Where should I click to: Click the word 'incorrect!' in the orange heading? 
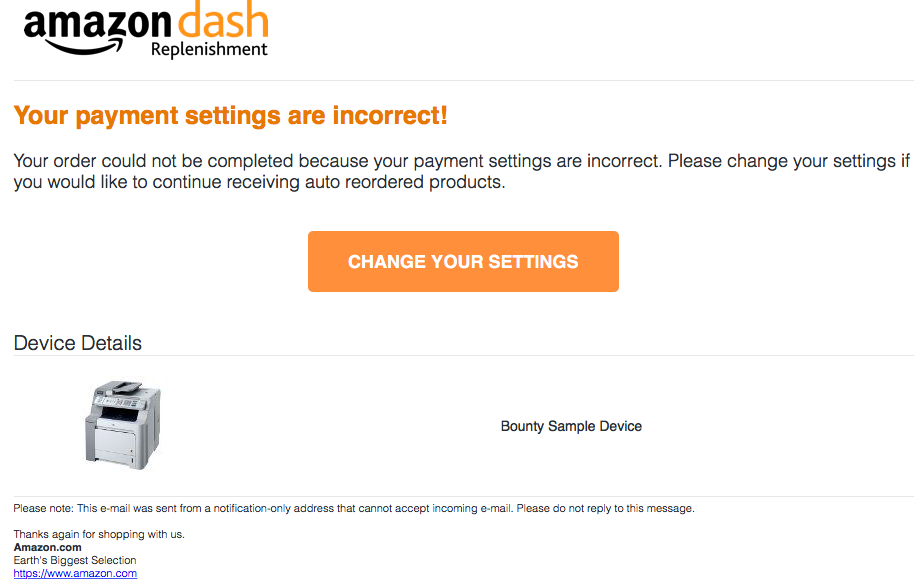(390, 115)
